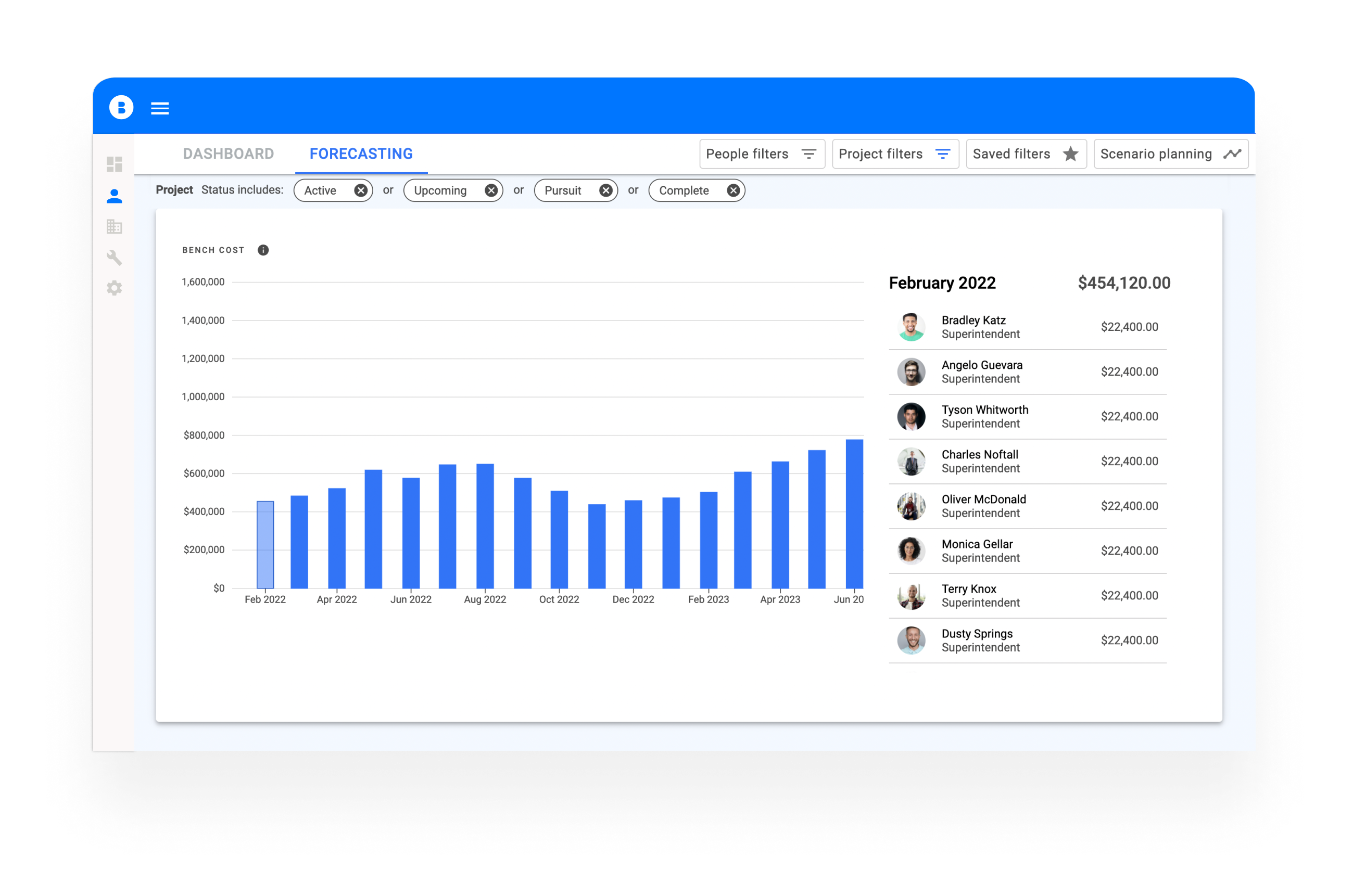Open the People filters dropdown
This screenshot has height=896, width=1366.
click(762, 153)
